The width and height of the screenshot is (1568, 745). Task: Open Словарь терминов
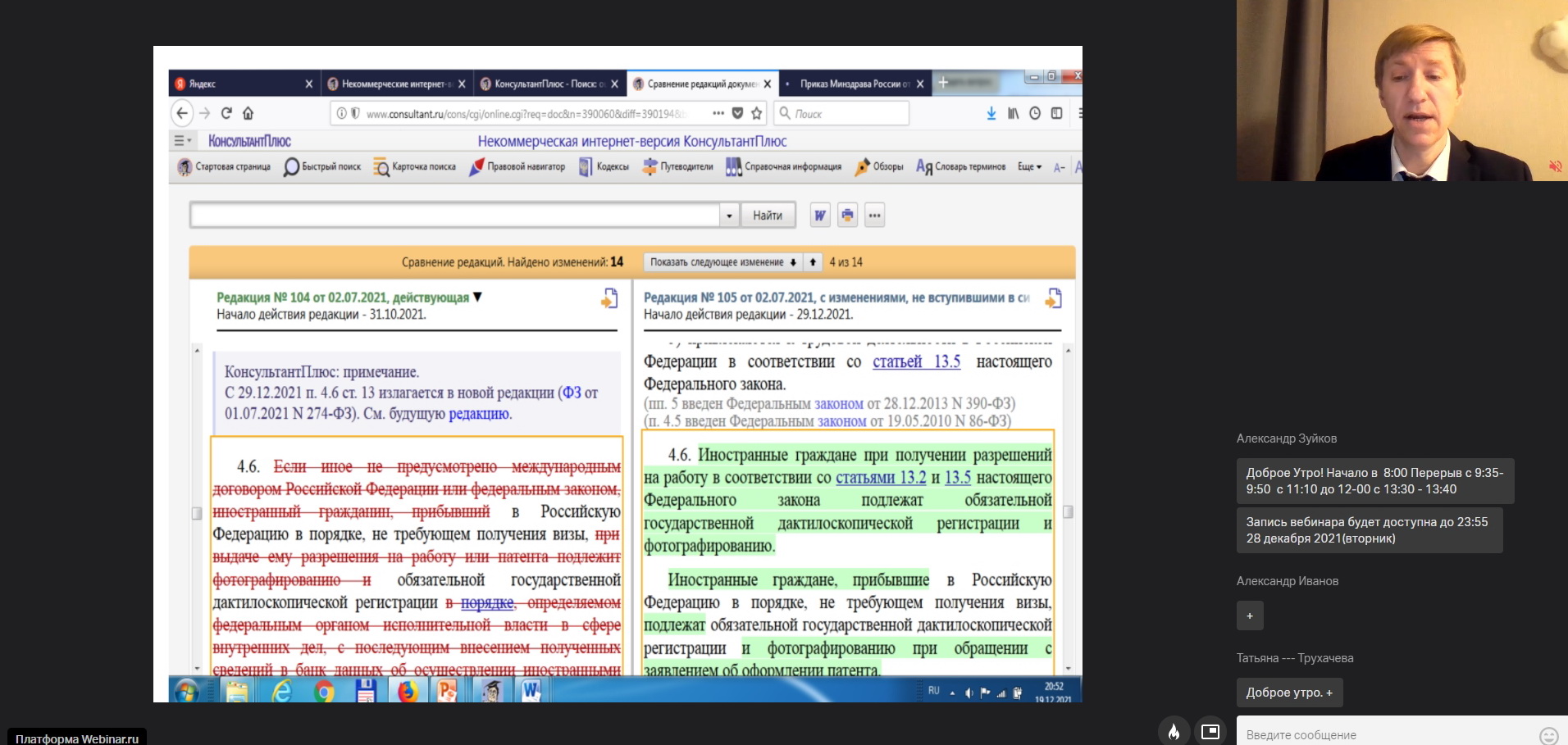click(961, 167)
